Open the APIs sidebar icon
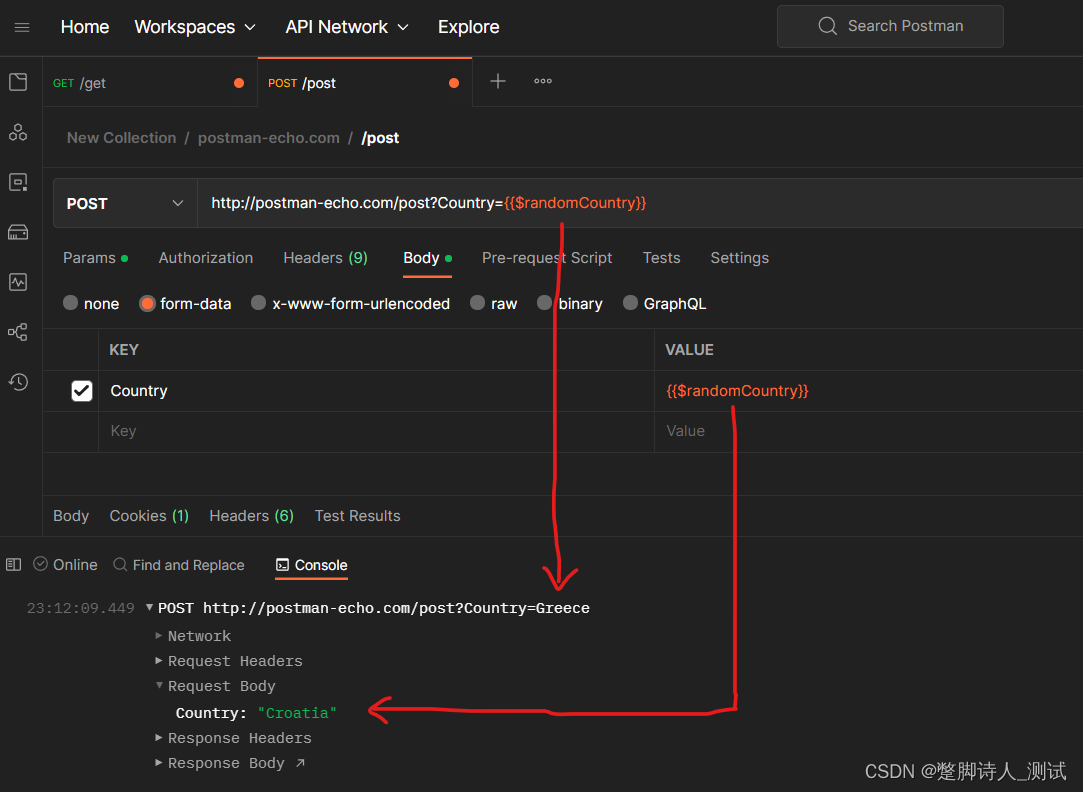 pyautogui.click(x=18, y=132)
